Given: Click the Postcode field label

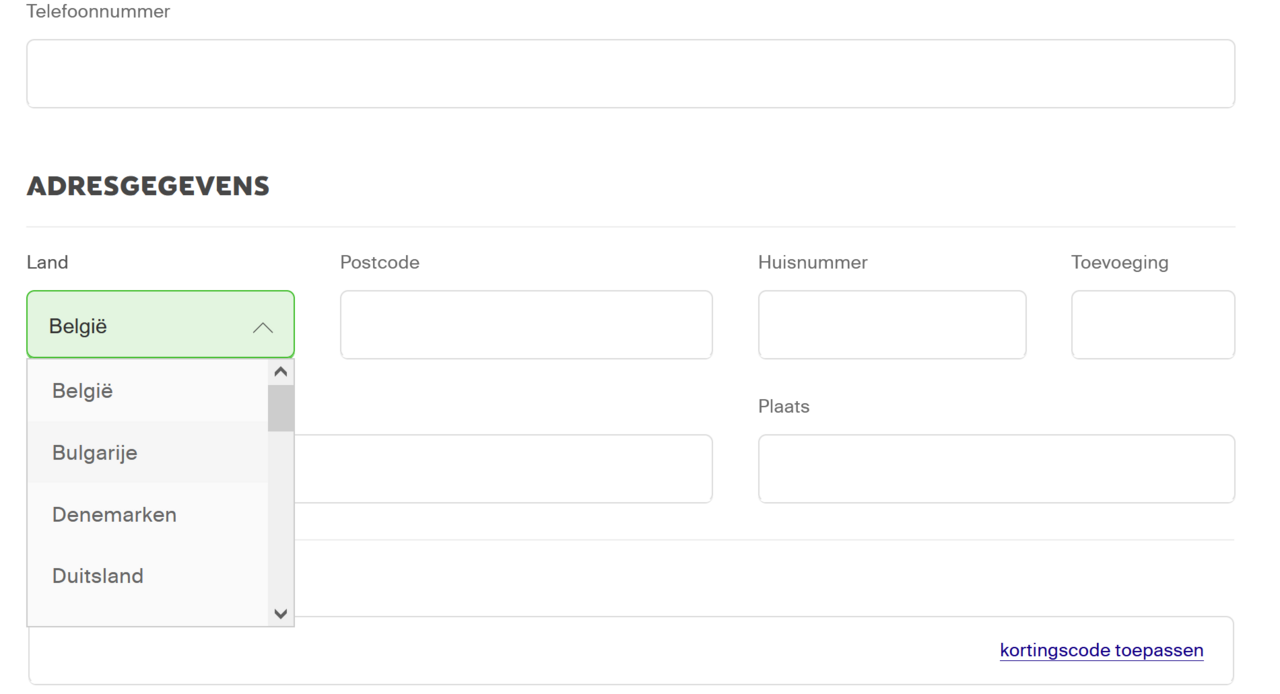Looking at the screenshot, I should point(380,263).
